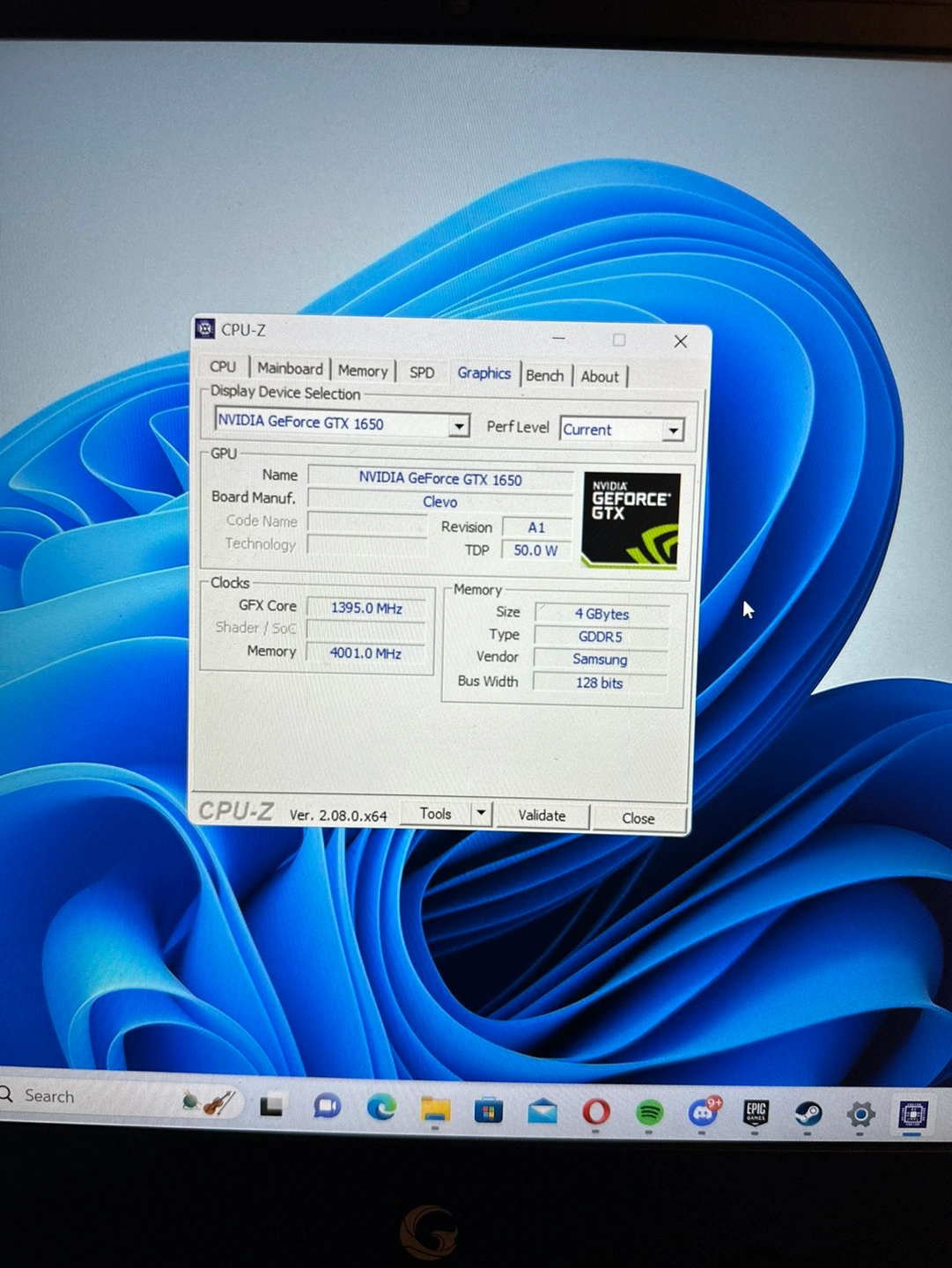This screenshot has width=952, height=1268.
Task: Open Task View in the taskbar
Action: click(x=271, y=1105)
